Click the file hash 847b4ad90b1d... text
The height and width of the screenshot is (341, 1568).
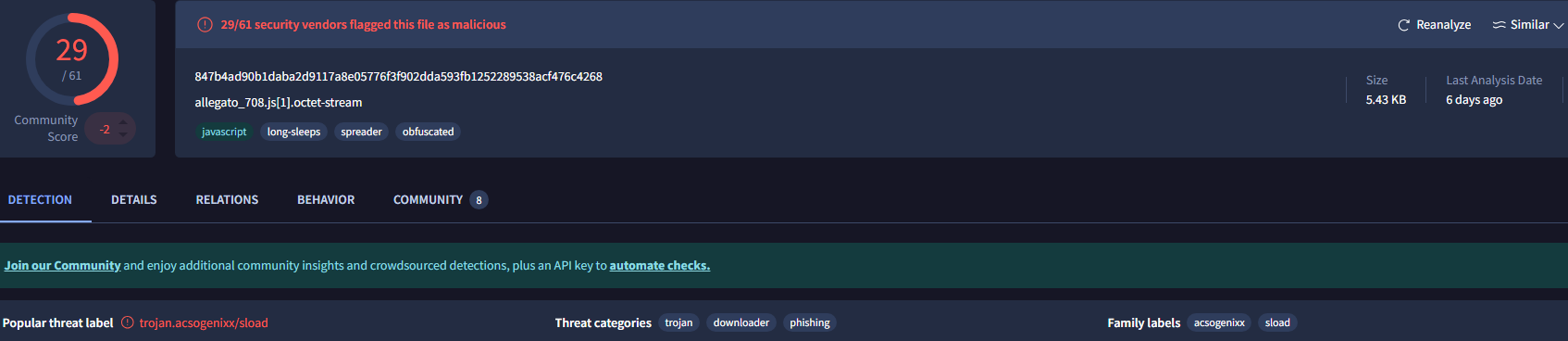[398, 77]
